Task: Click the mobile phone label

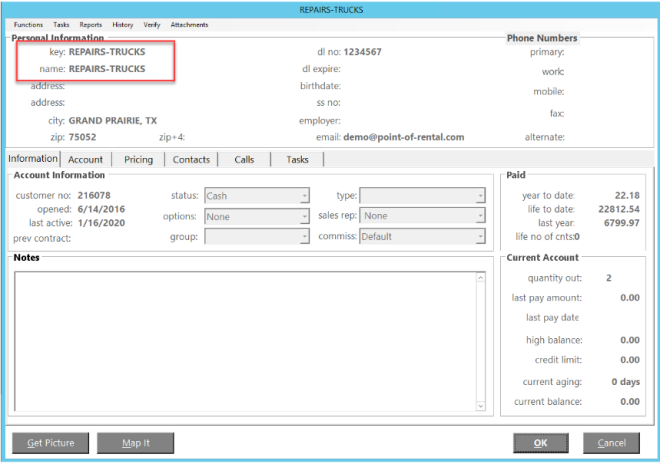Action: coord(548,92)
